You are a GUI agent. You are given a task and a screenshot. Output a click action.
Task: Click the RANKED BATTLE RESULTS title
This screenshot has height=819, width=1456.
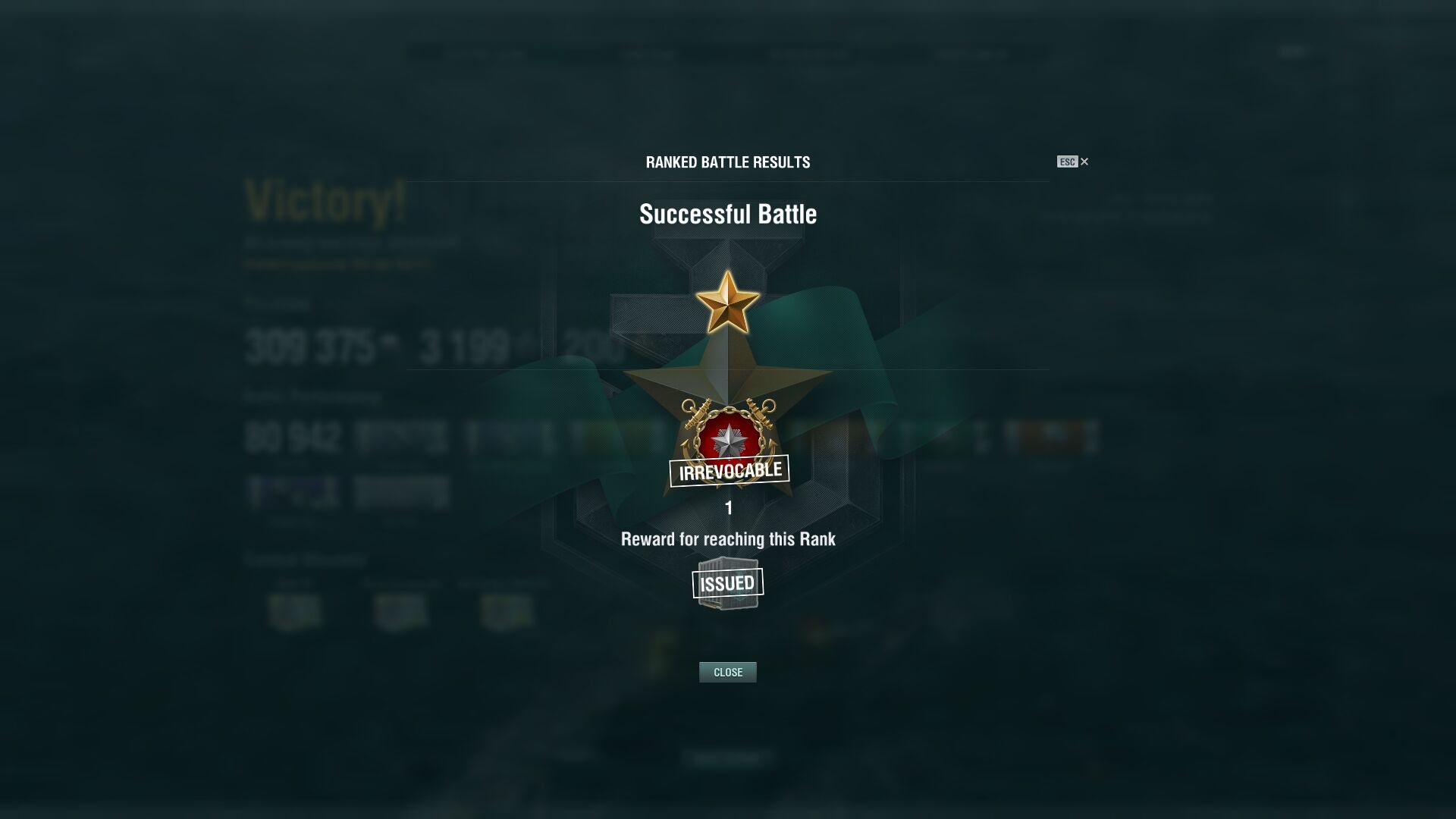point(728,162)
